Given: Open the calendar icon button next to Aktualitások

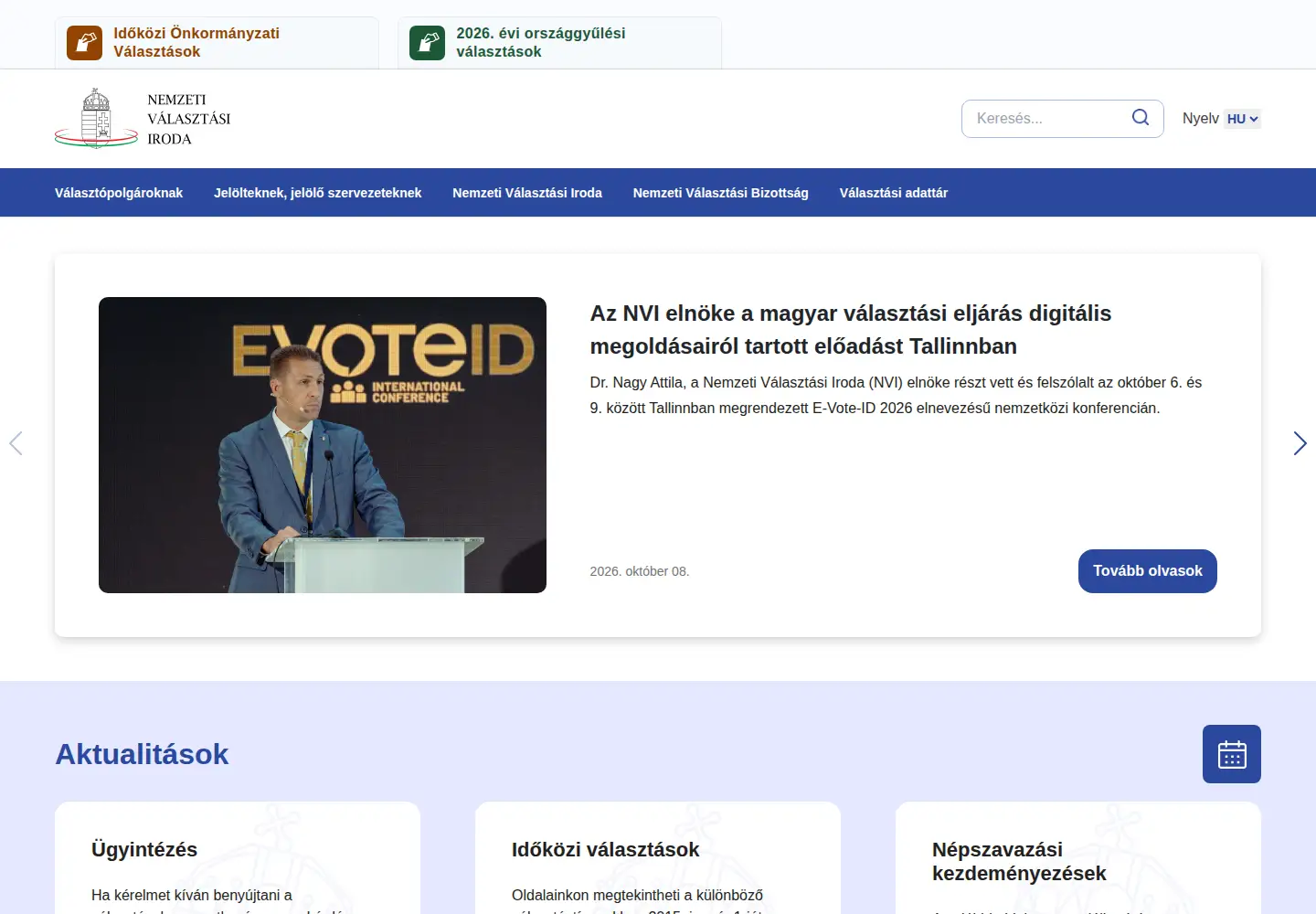Looking at the screenshot, I should 1232,754.
